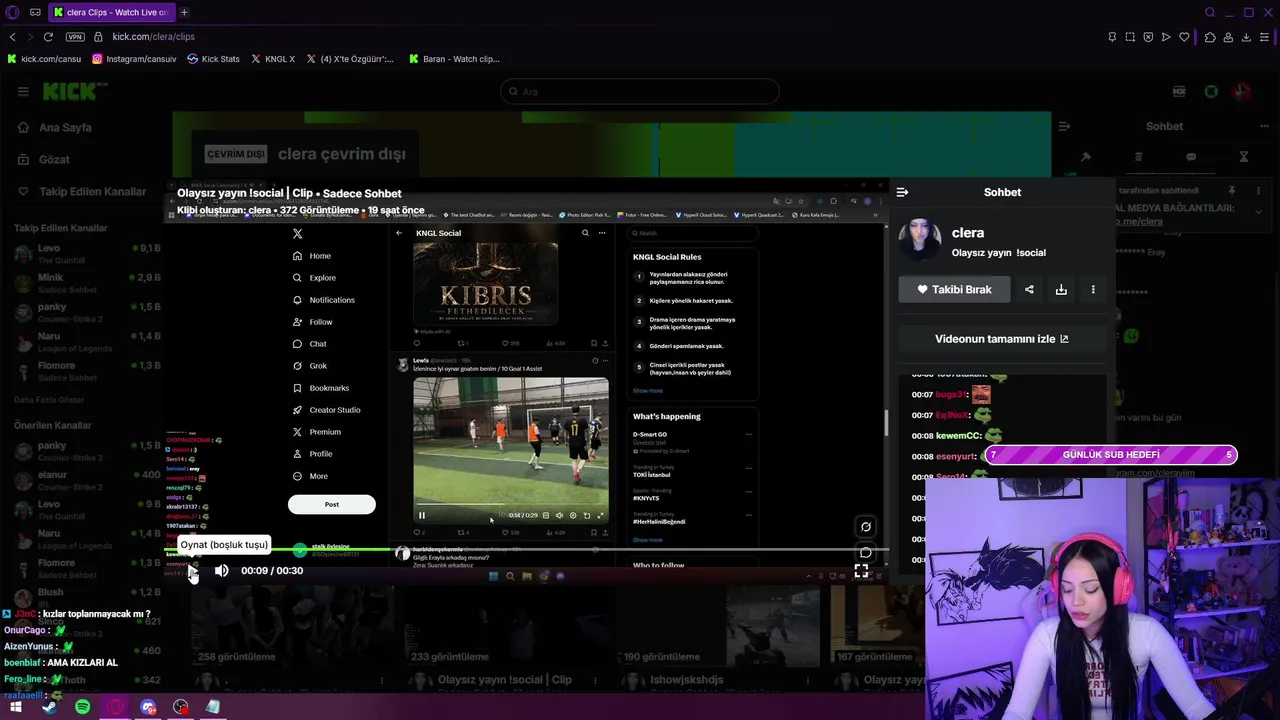Screen dimensions: 1280x720
Task: Open Discord from the taskbar
Action: pos(148,707)
